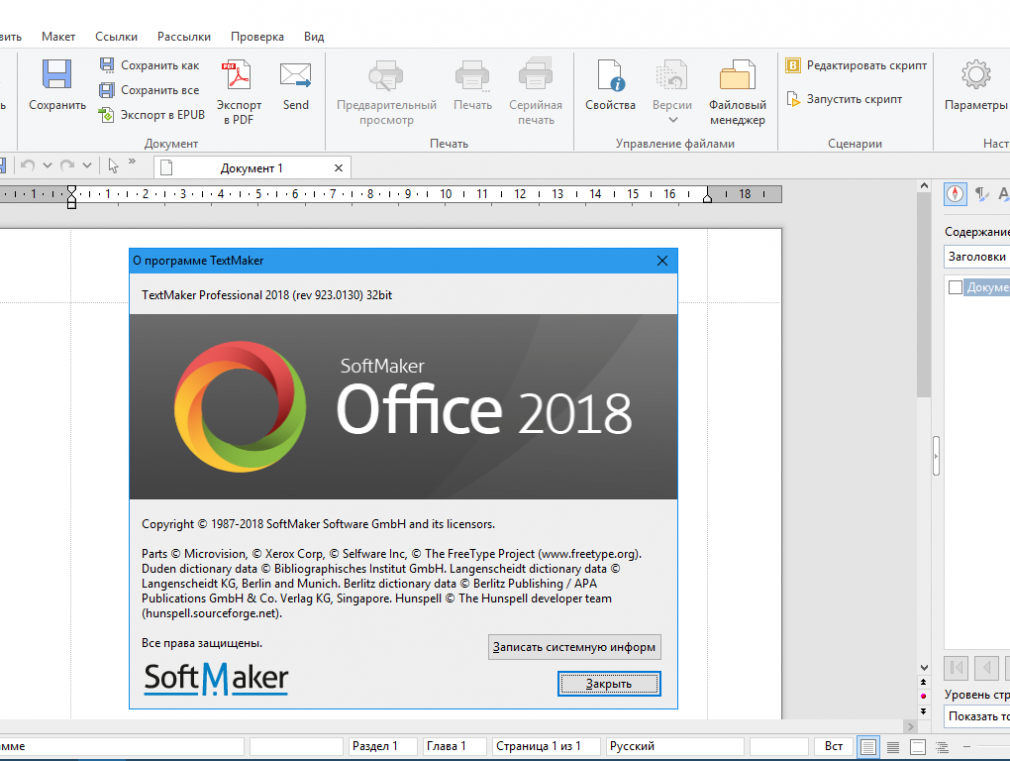Open the Ссылки ribbon tab
Screen dimensions: 1010x761
pos(117,37)
